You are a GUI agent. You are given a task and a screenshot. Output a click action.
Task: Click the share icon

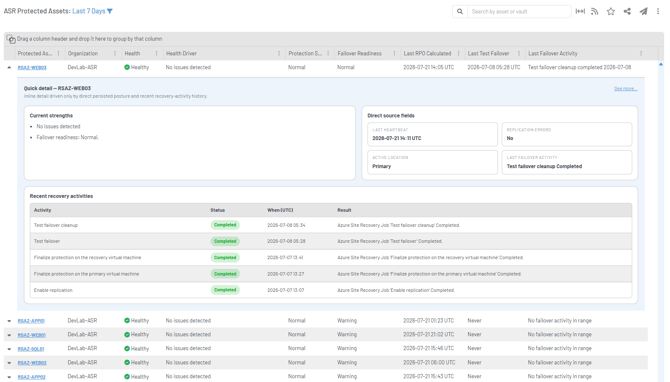(x=627, y=12)
